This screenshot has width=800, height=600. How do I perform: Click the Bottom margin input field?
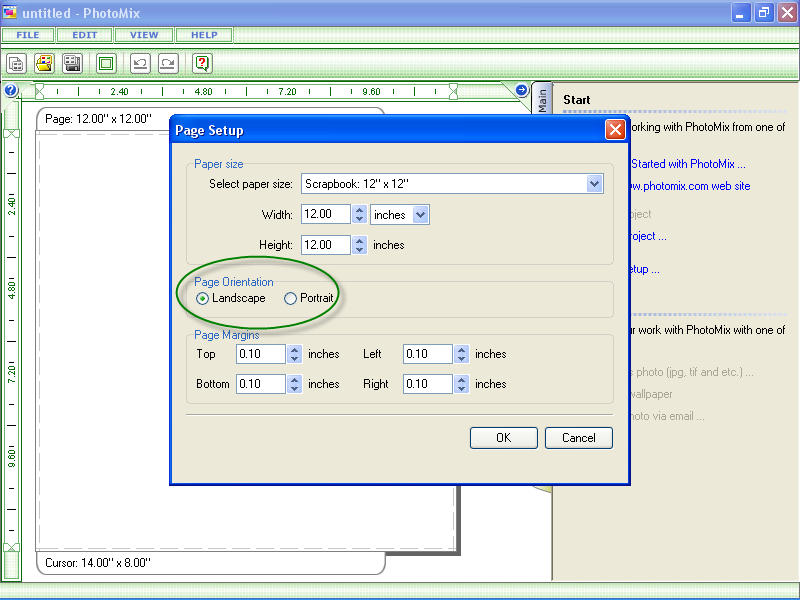(x=261, y=384)
